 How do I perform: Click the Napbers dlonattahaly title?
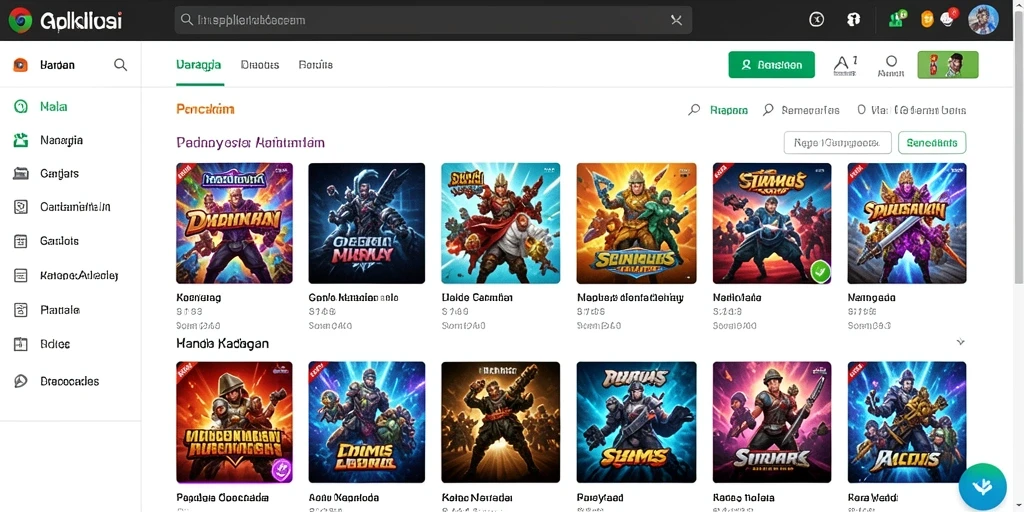630,298
